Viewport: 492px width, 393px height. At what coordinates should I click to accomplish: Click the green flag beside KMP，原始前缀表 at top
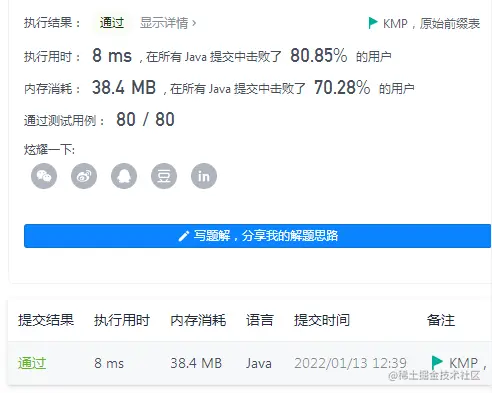point(373,23)
